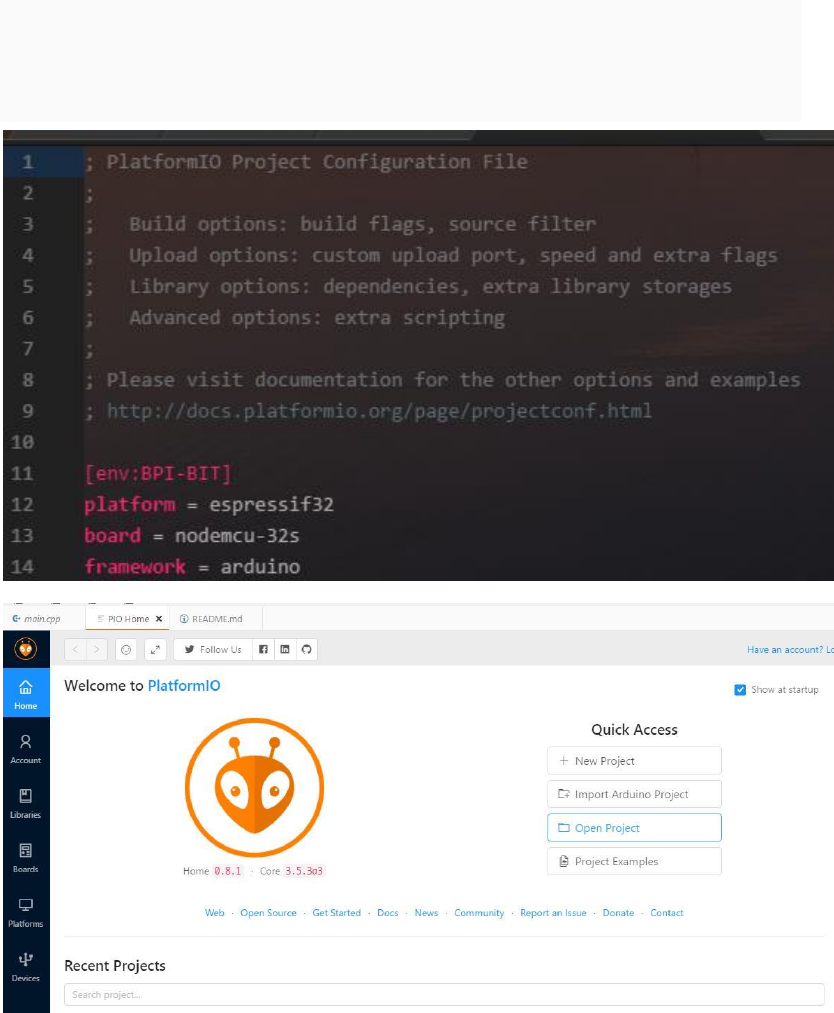Click the platform = espressif32 line
The image size is (834, 1013).
point(209,505)
